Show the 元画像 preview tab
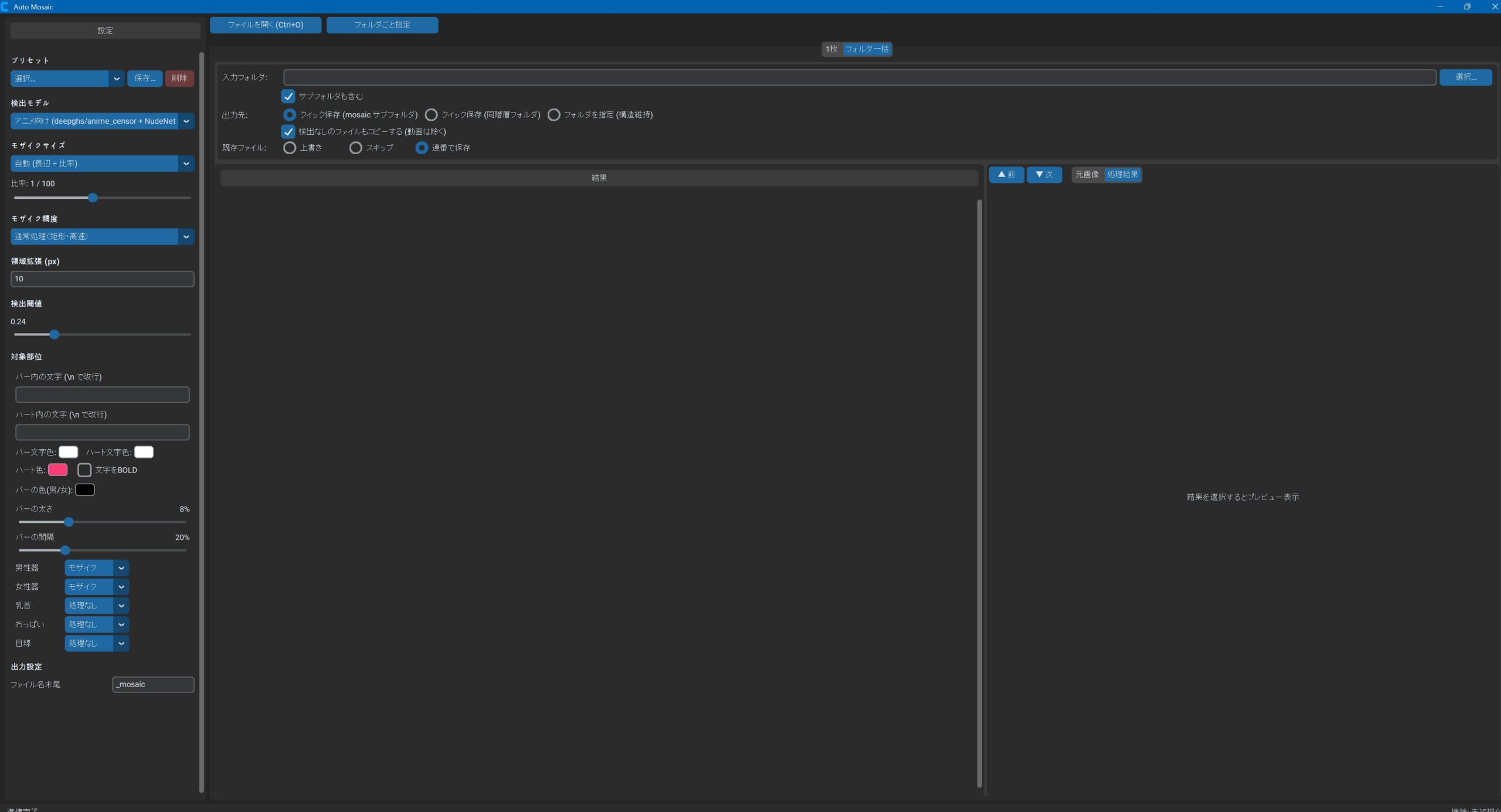Viewport: 1501px width, 812px height. (x=1088, y=175)
